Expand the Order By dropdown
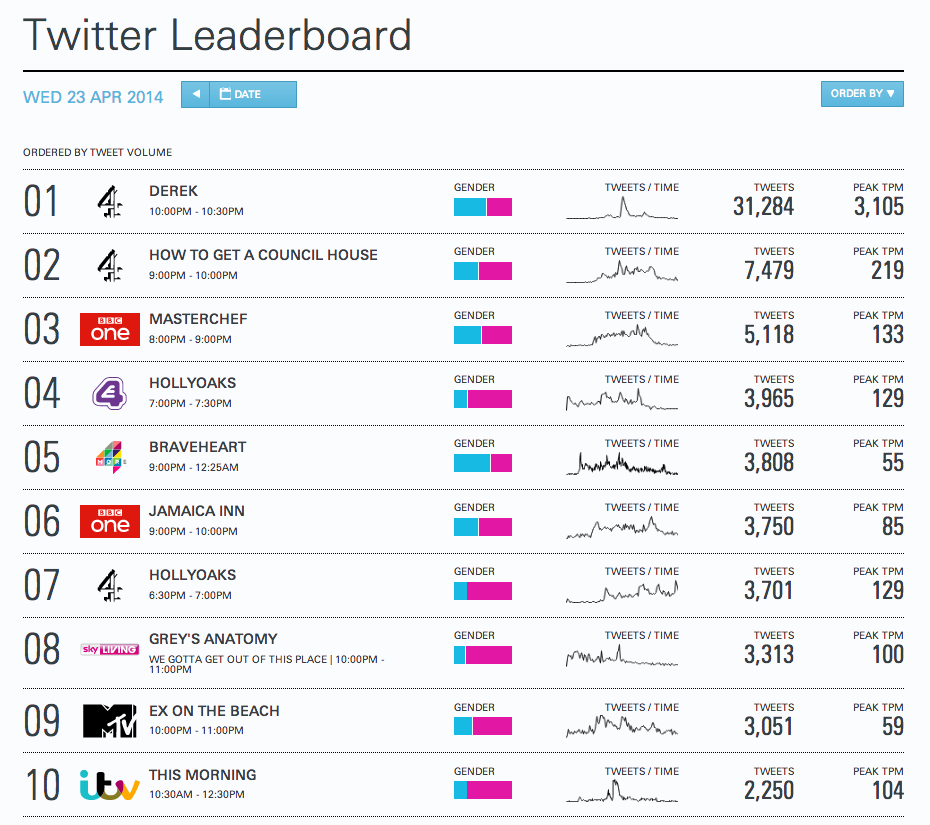Screen dimensions: 930x825 (x=862, y=94)
